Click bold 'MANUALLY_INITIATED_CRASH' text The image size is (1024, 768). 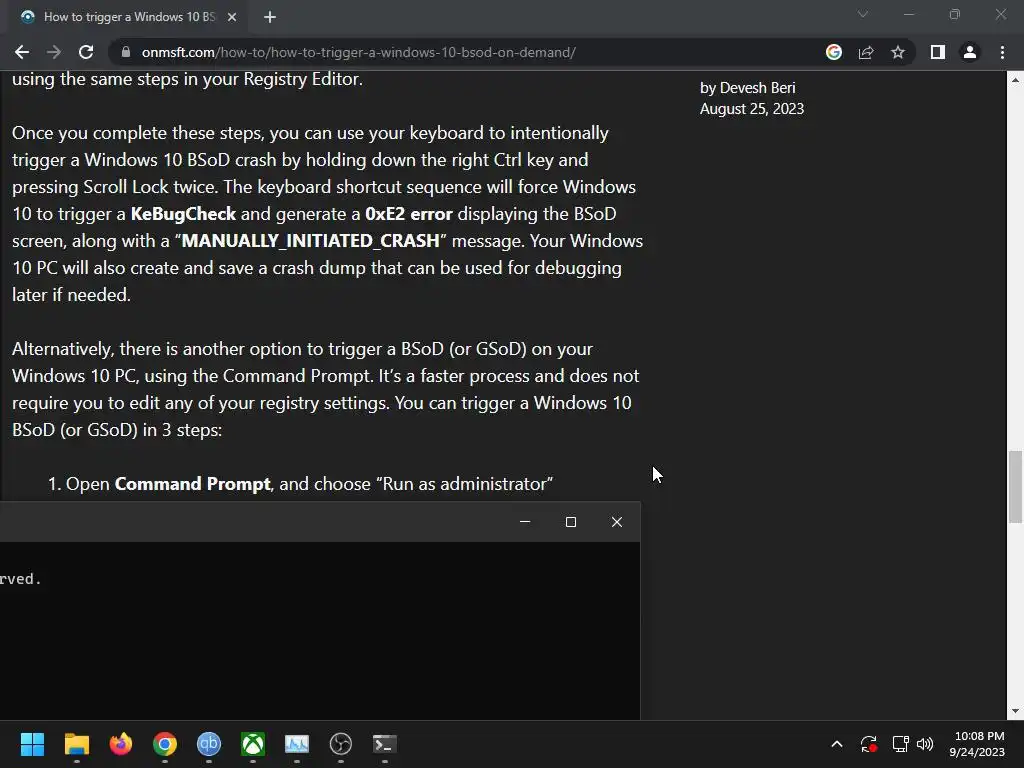tap(311, 241)
